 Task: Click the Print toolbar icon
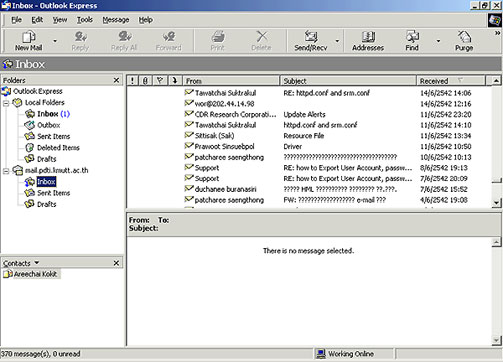[218, 36]
